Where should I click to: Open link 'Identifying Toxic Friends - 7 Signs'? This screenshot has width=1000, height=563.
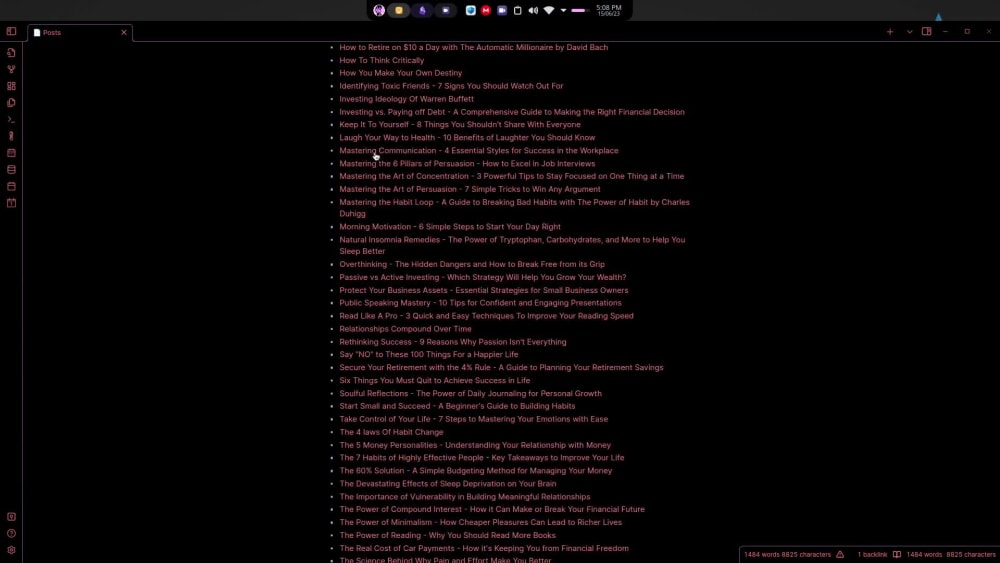point(451,86)
